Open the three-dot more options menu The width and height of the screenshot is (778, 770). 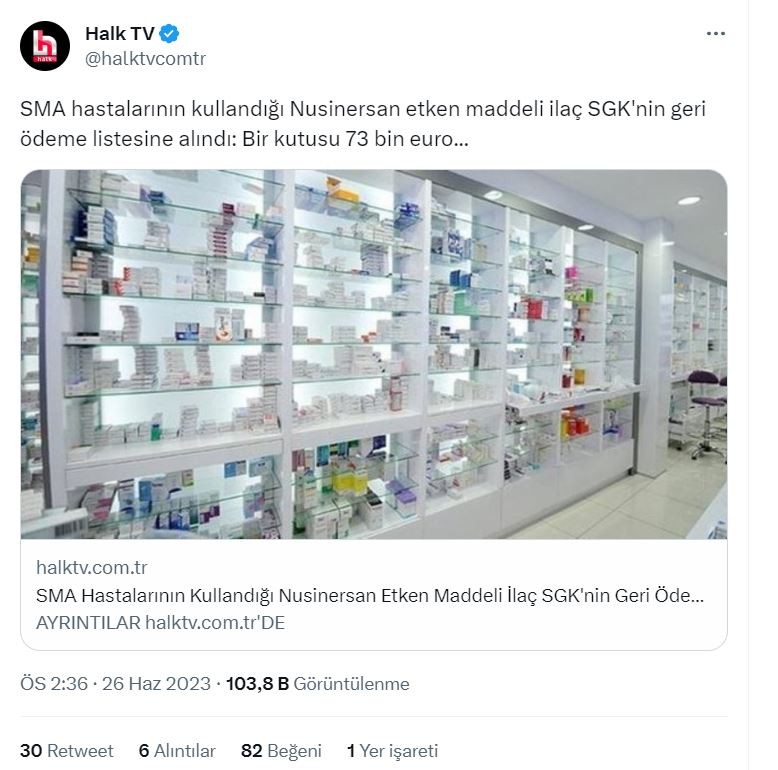[x=715, y=33]
